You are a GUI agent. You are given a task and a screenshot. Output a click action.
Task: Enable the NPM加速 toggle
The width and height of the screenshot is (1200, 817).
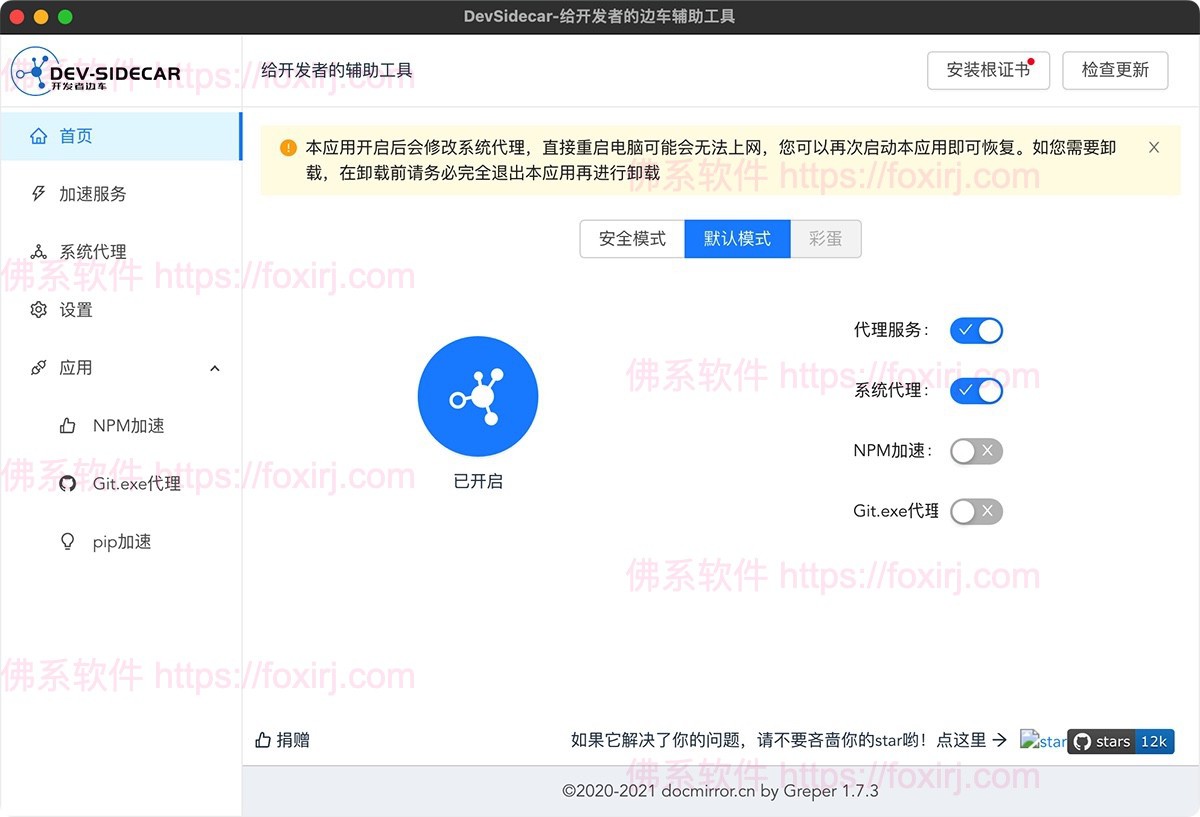click(976, 451)
